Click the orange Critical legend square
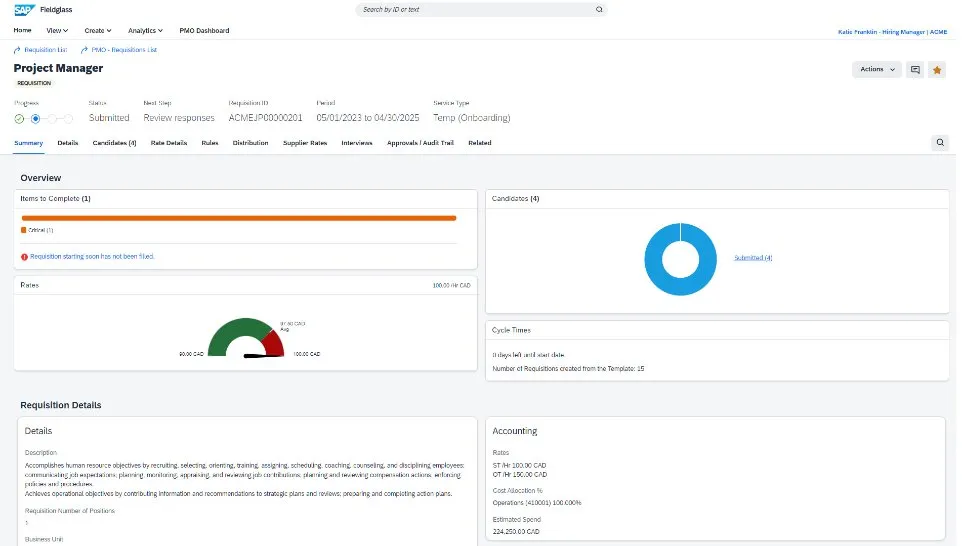The width and height of the screenshot is (962, 546). click(x=24, y=230)
